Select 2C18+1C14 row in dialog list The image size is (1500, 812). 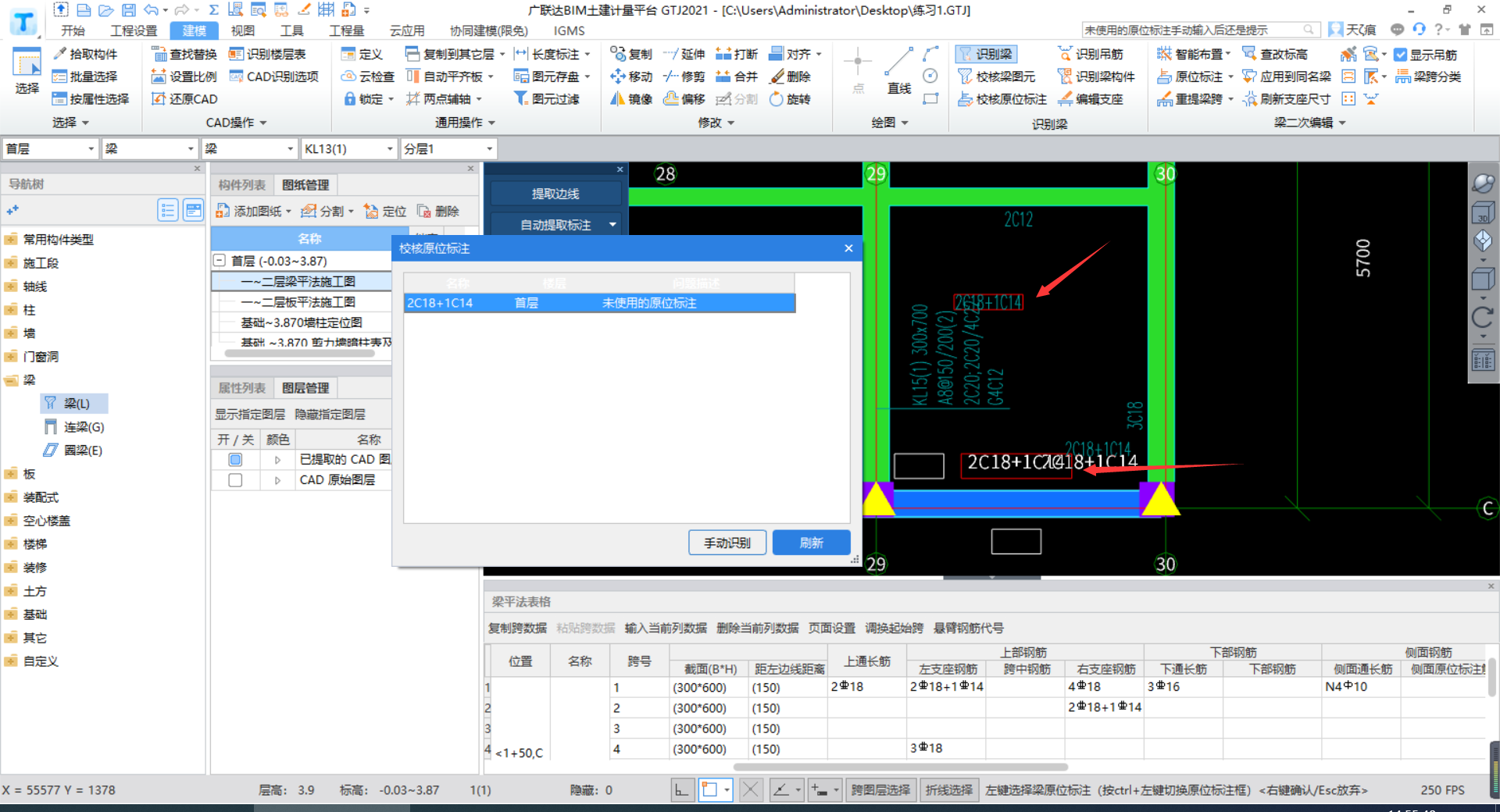pos(599,303)
